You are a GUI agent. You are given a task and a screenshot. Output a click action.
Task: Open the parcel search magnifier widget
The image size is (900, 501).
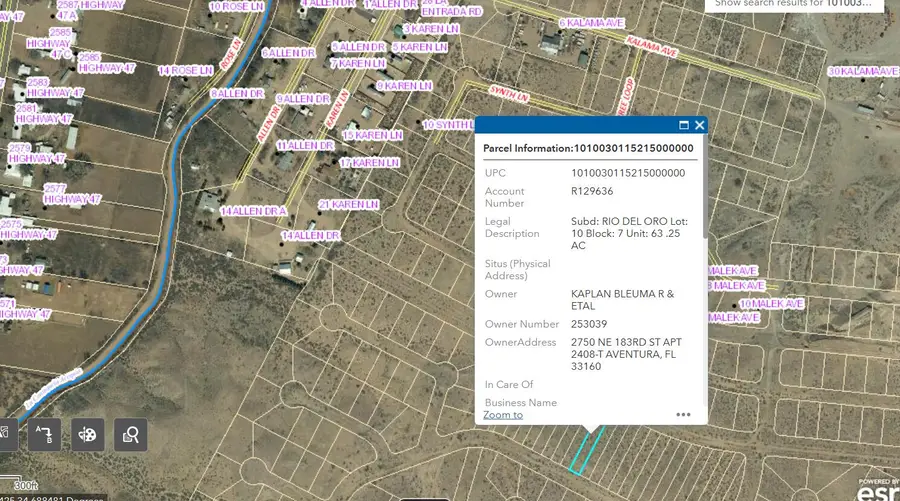pyautogui.click(x=131, y=434)
